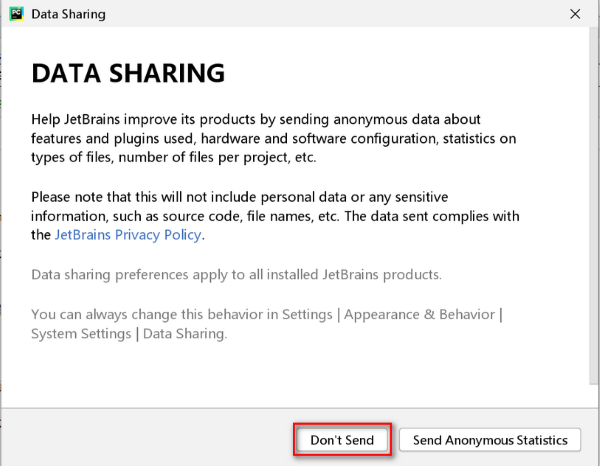Click "System Settings | Data Sharing" path text
The width and height of the screenshot is (600, 466).
tap(128, 333)
